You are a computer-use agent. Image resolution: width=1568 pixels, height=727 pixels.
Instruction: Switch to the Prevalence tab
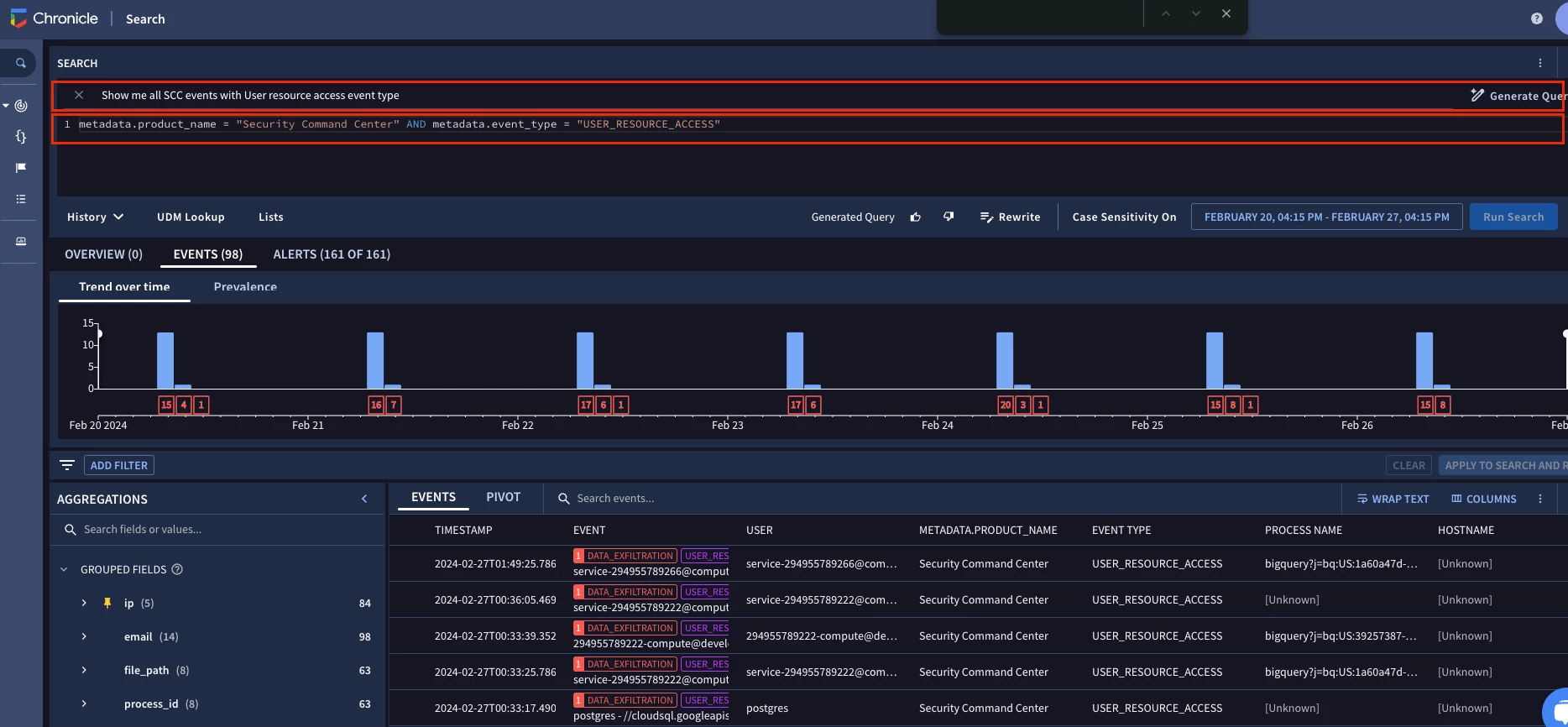click(x=245, y=286)
